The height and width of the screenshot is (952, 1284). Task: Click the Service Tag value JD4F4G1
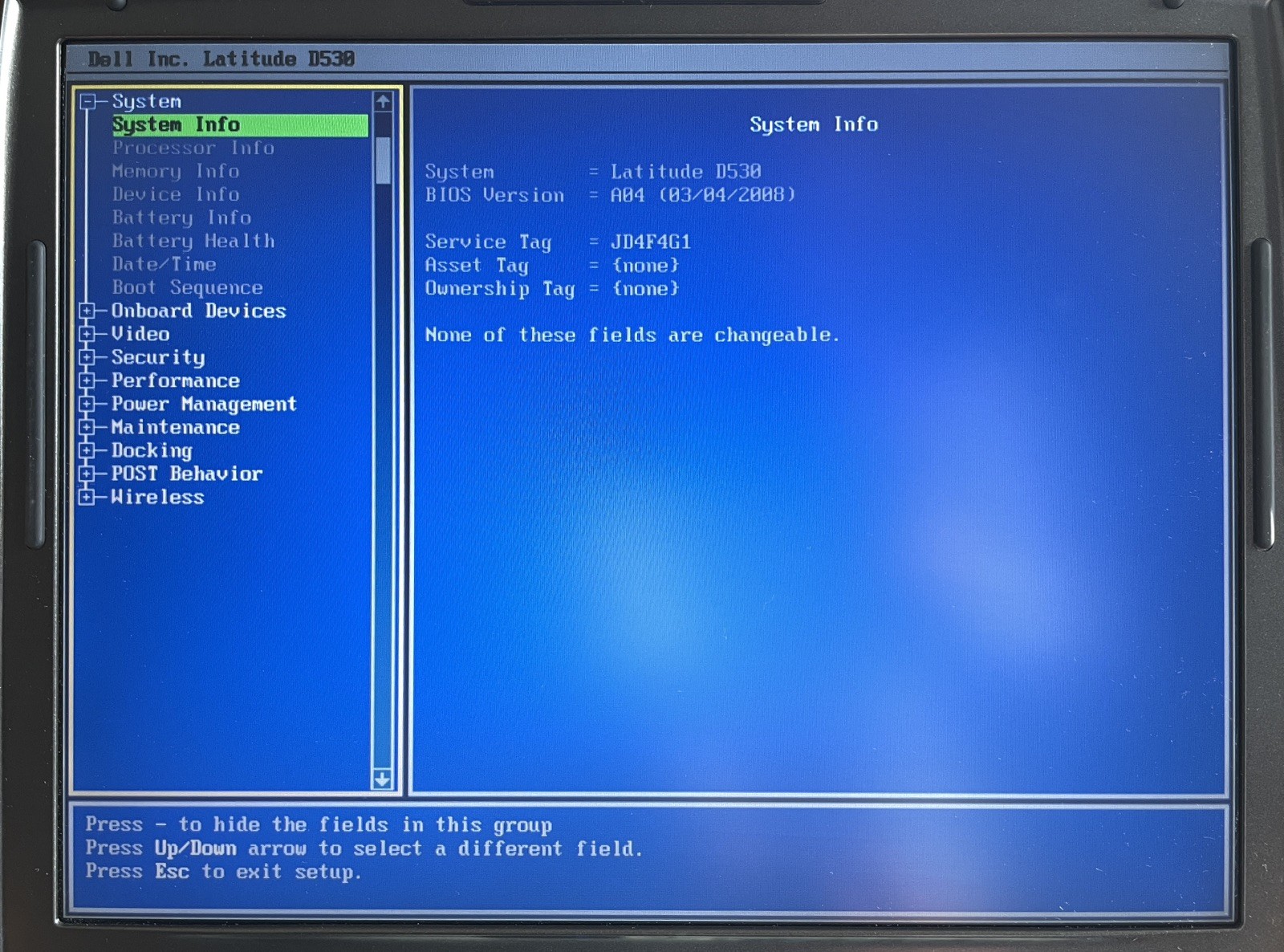651,242
